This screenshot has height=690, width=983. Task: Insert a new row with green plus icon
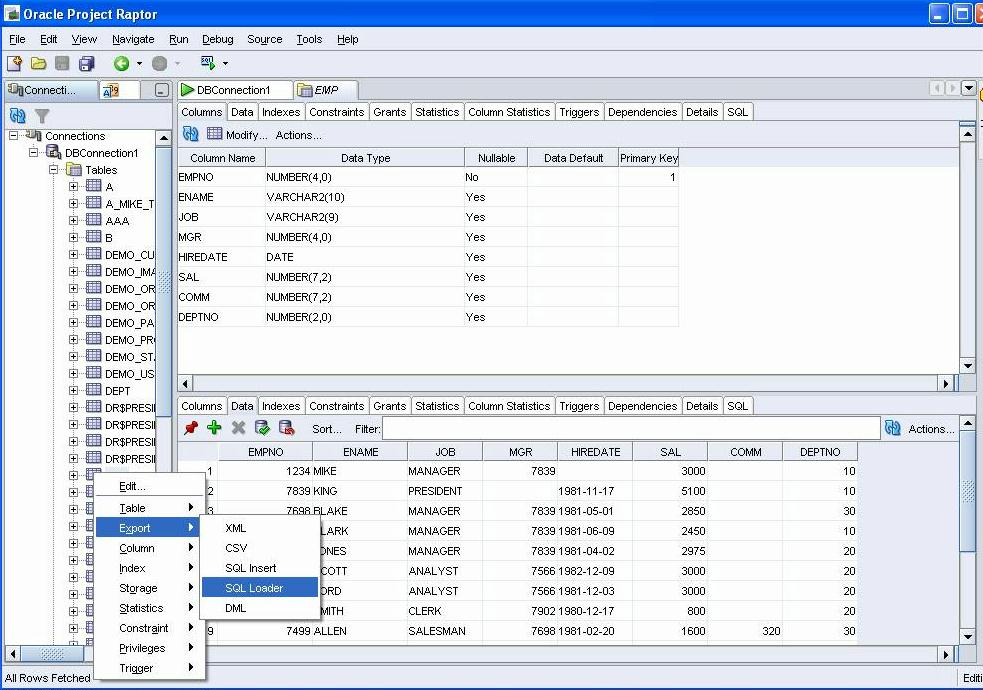(214, 428)
